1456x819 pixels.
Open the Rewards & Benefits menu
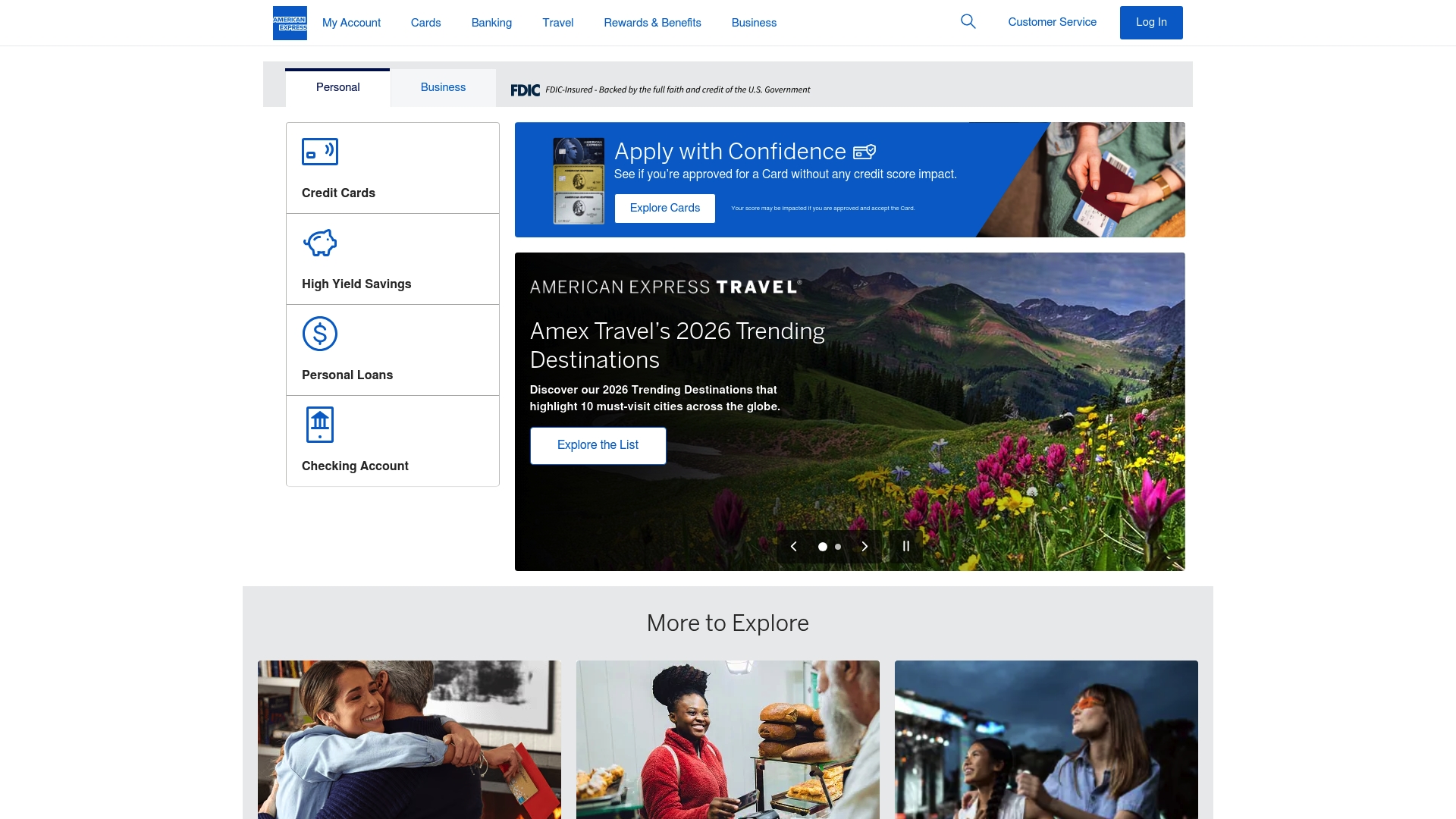point(651,22)
